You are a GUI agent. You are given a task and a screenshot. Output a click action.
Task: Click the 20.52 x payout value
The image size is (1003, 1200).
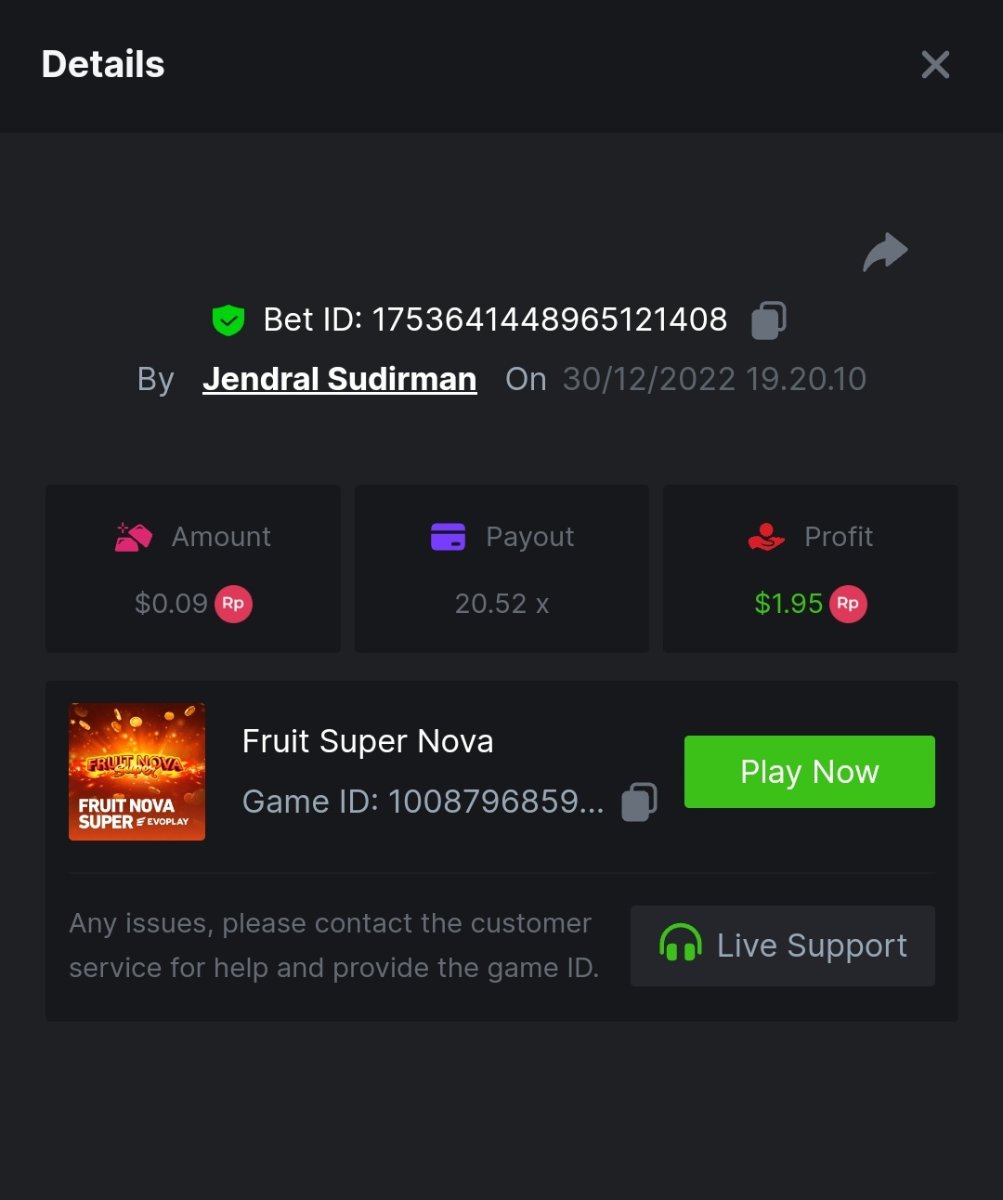[x=501, y=604]
